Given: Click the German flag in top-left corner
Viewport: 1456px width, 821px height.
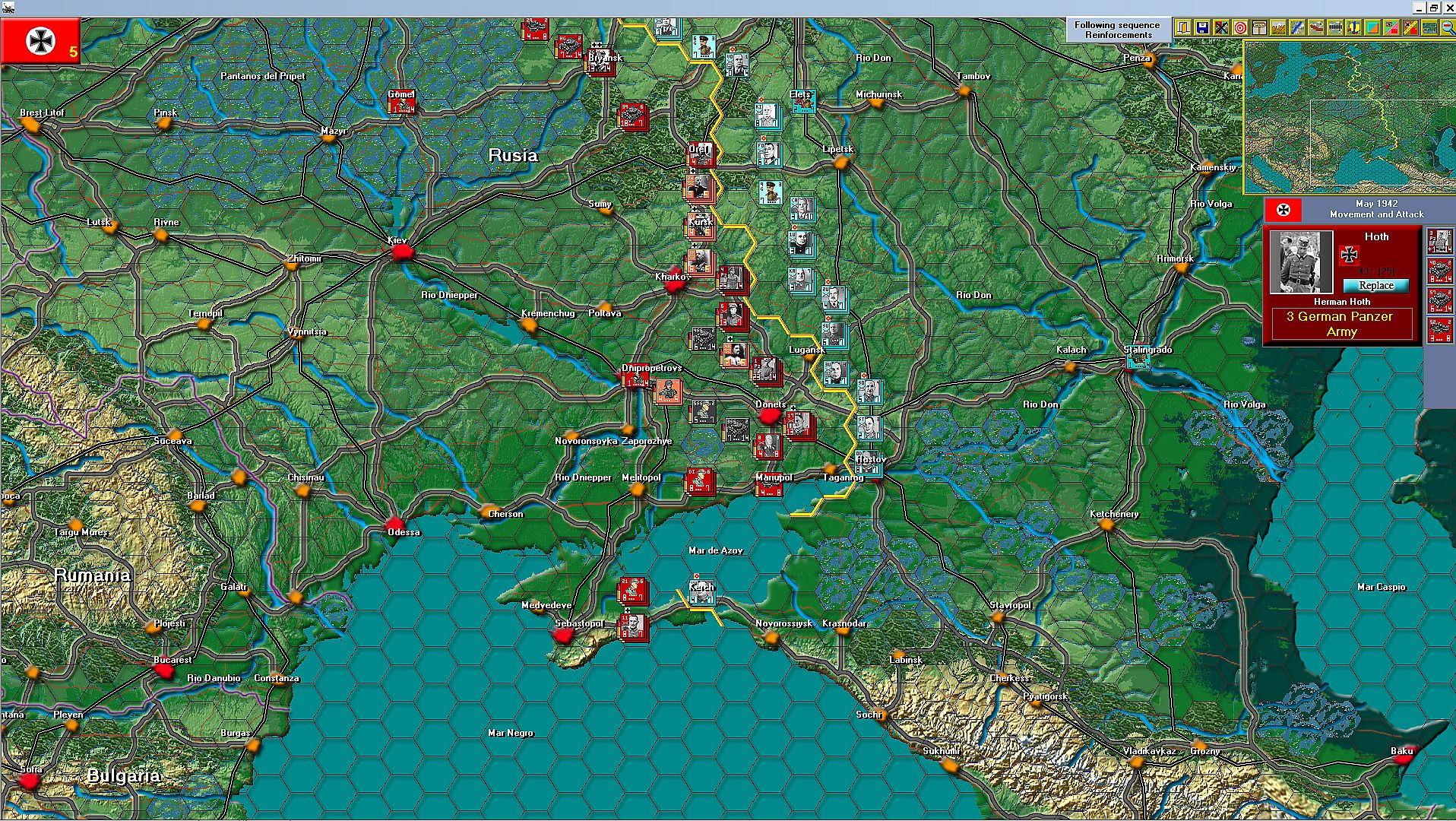Looking at the screenshot, I should point(40,42).
